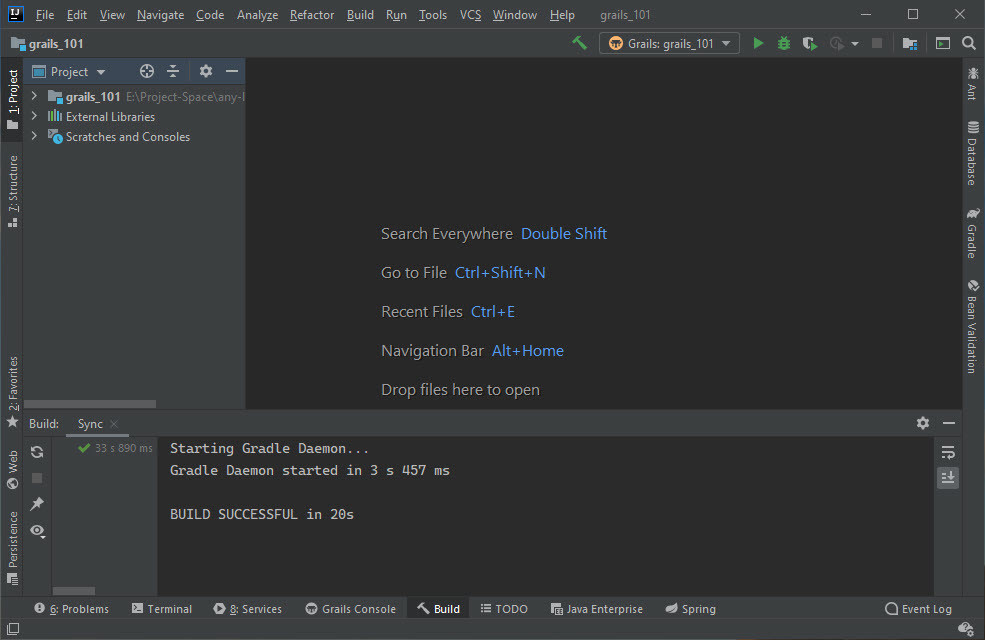985x640 pixels.
Task: Click the Build tree horizontal scrollbar
Action: (x=73, y=590)
